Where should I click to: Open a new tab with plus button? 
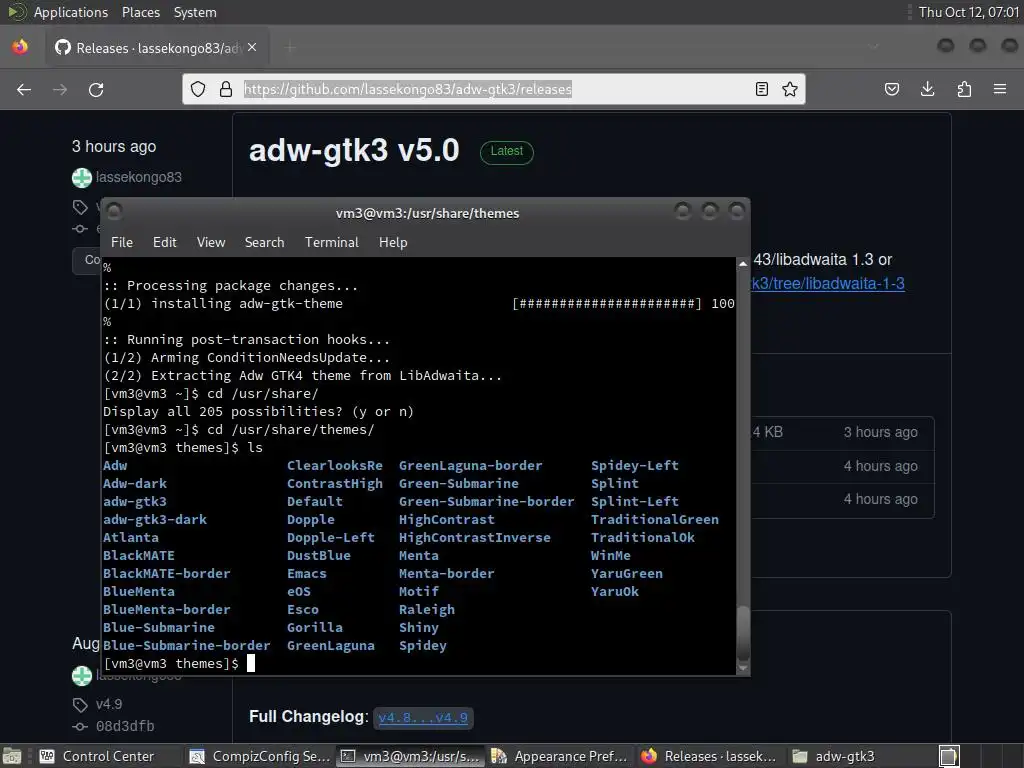point(290,48)
